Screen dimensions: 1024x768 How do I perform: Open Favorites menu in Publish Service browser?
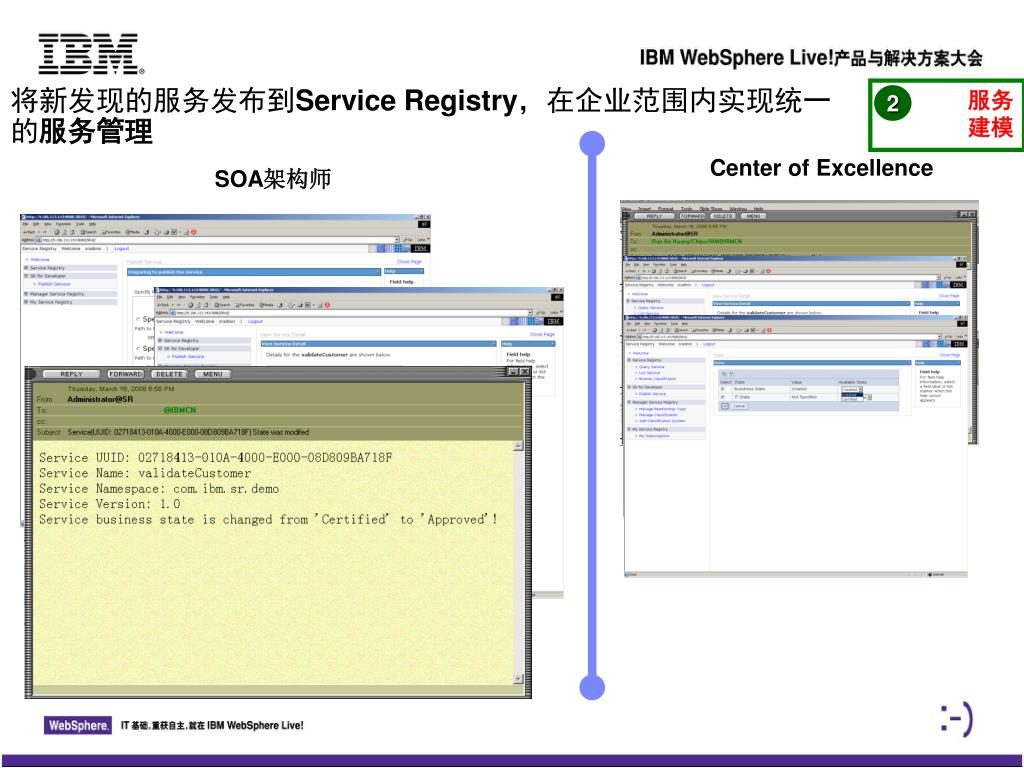pyautogui.click(x=63, y=224)
